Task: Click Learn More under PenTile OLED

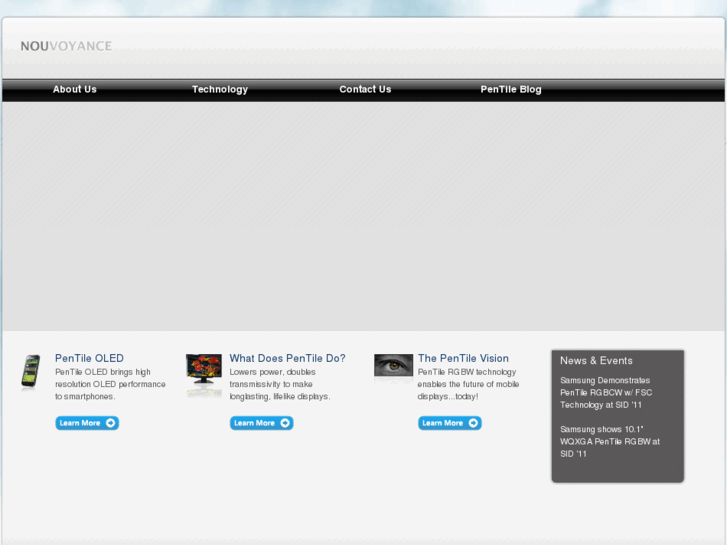Action: [87, 423]
